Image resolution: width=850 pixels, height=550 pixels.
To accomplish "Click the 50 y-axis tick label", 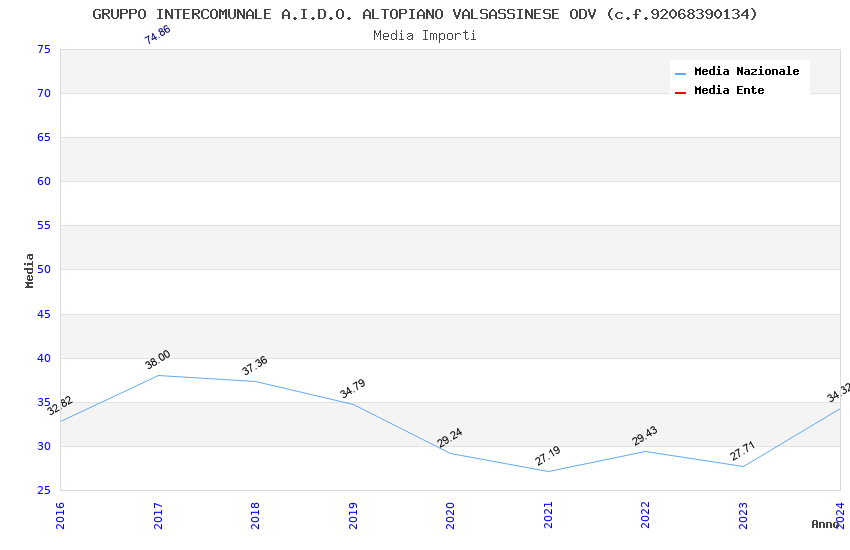I will pos(44,269).
